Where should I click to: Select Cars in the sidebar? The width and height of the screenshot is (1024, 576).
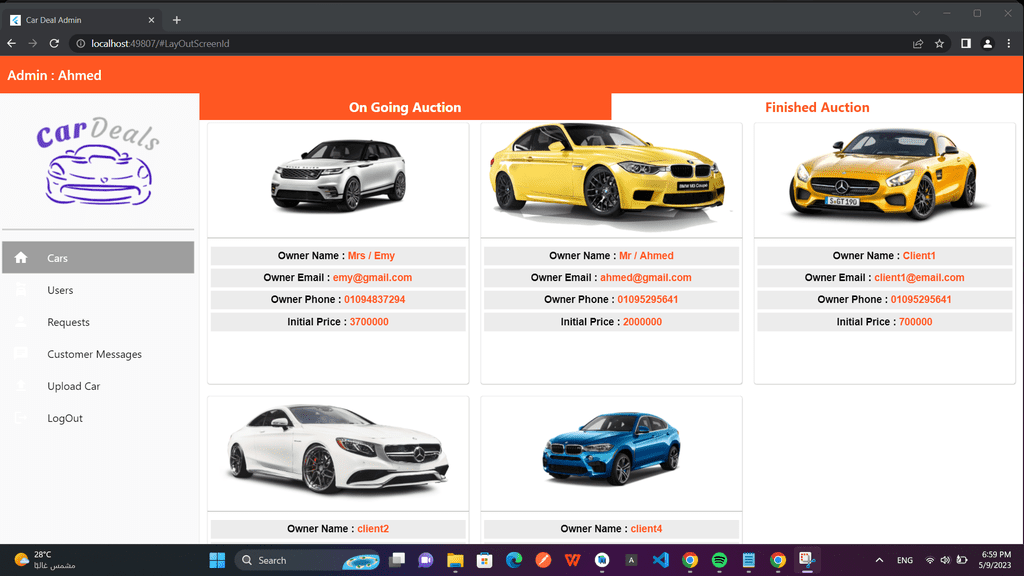[98, 257]
